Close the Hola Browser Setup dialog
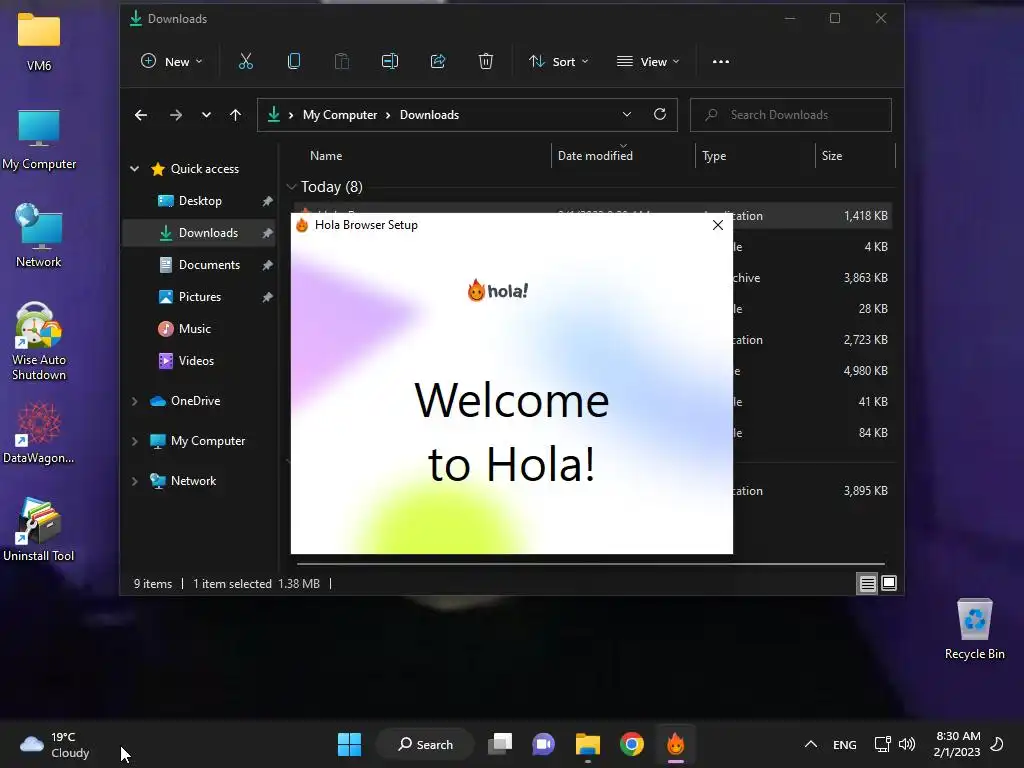1024x768 pixels. click(x=718, y=225)
